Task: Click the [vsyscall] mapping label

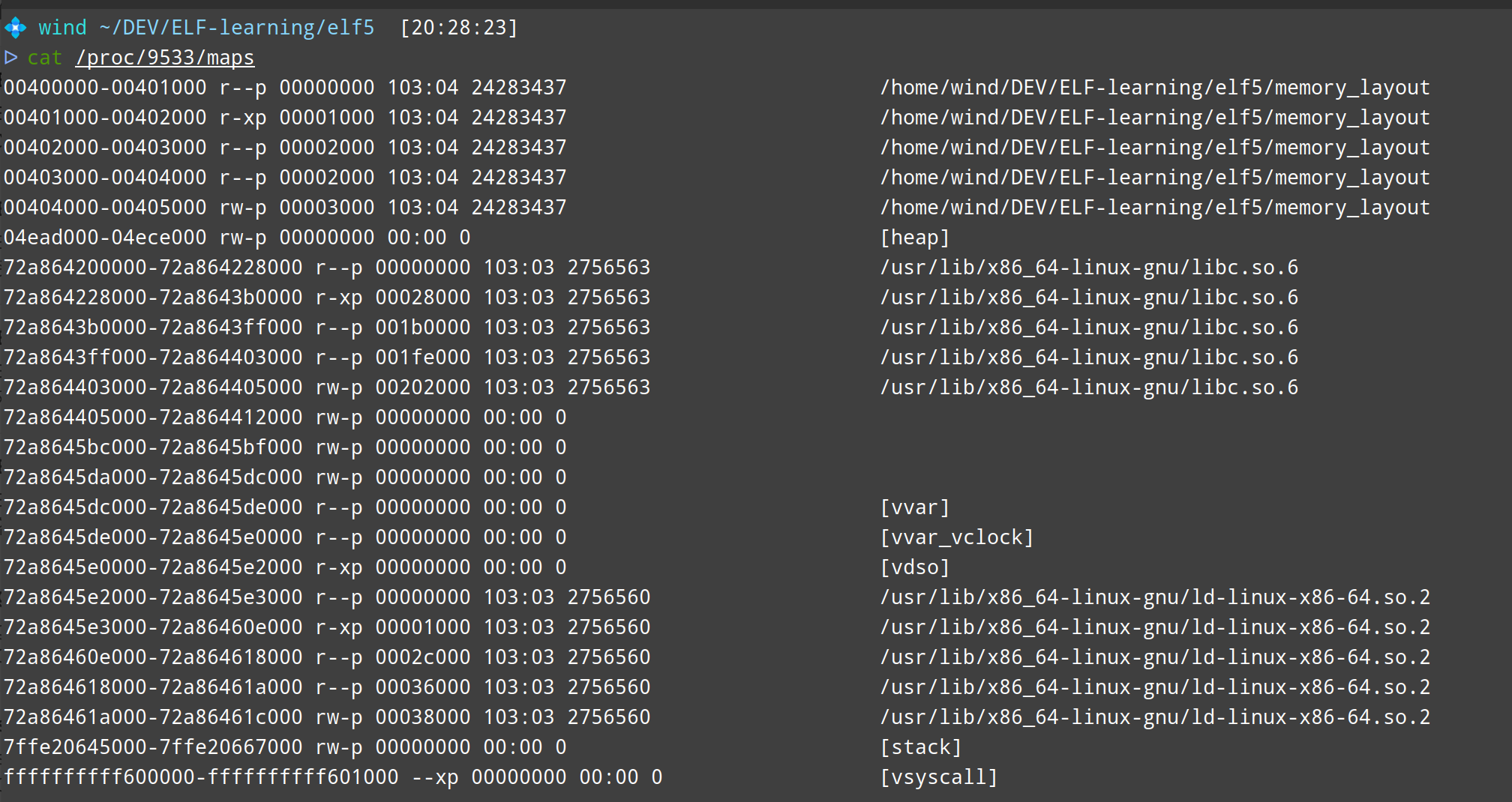Action: pyautogui.click(x=938, y=777)
